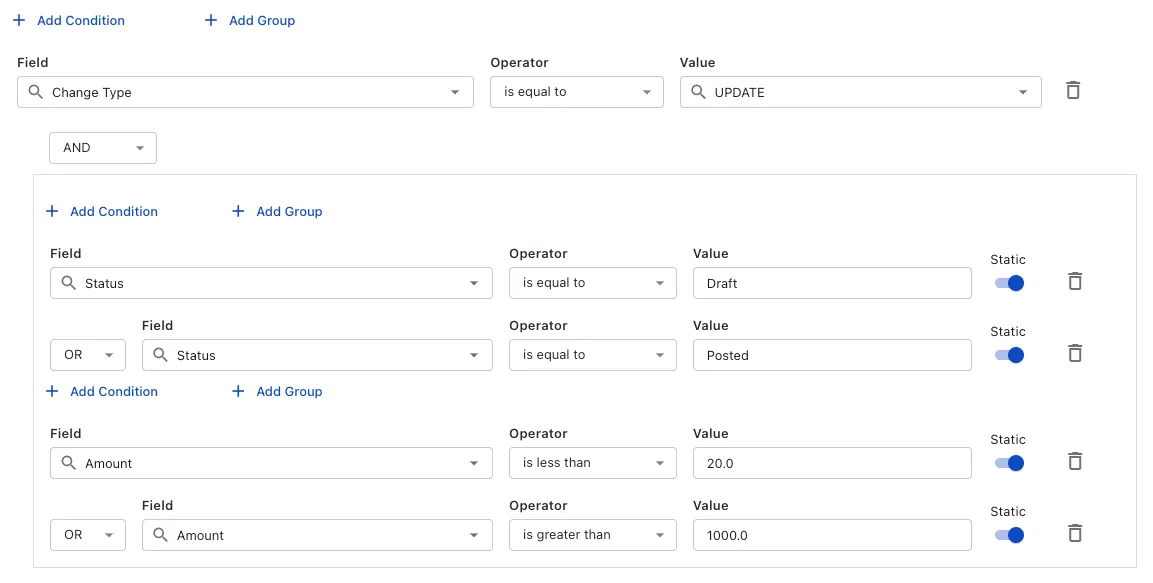
Task: Click search icon in Posted row's Status field
Action: pos(160,355)
